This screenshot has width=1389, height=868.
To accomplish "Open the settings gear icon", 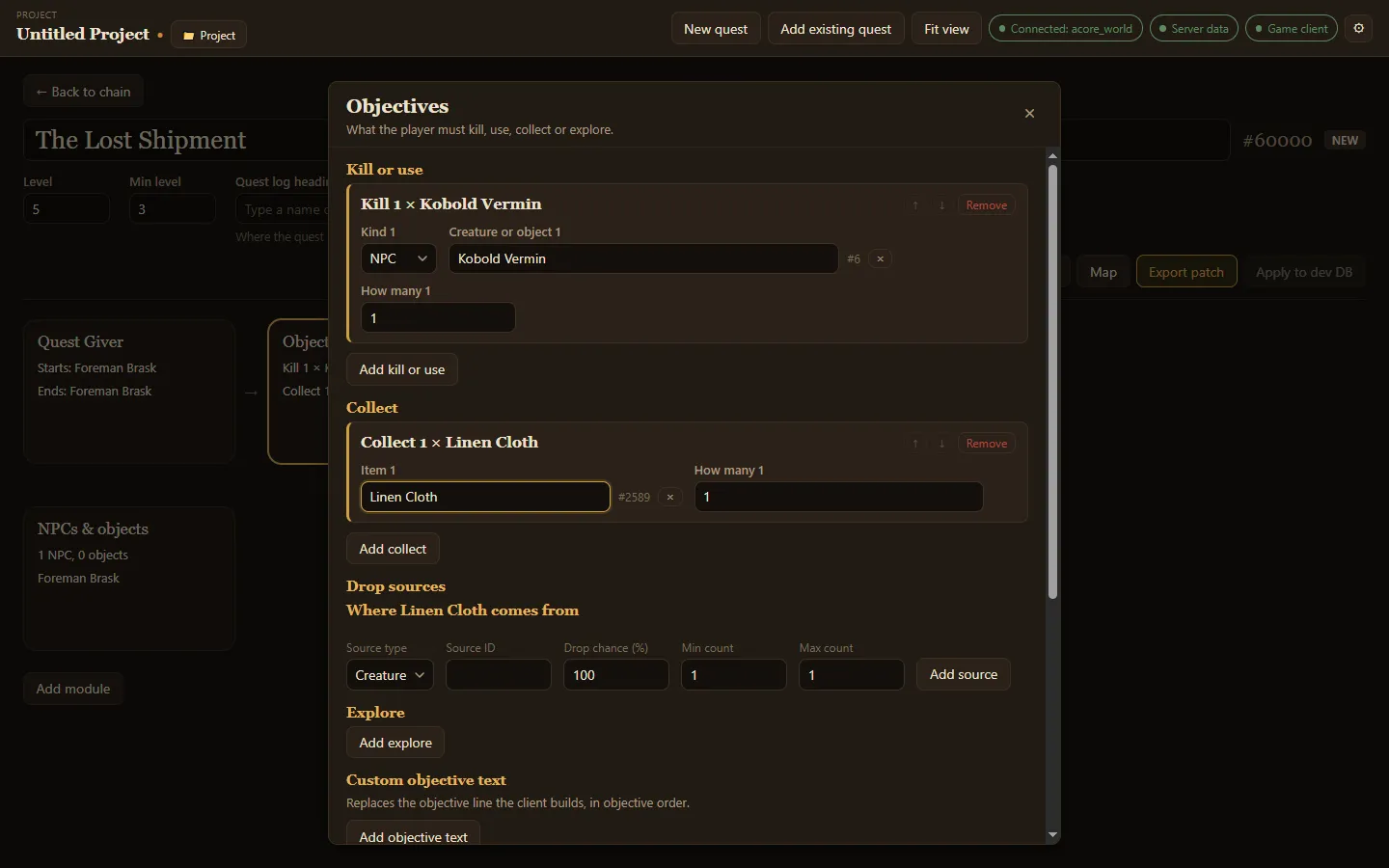I will (x=1359, y=28).
